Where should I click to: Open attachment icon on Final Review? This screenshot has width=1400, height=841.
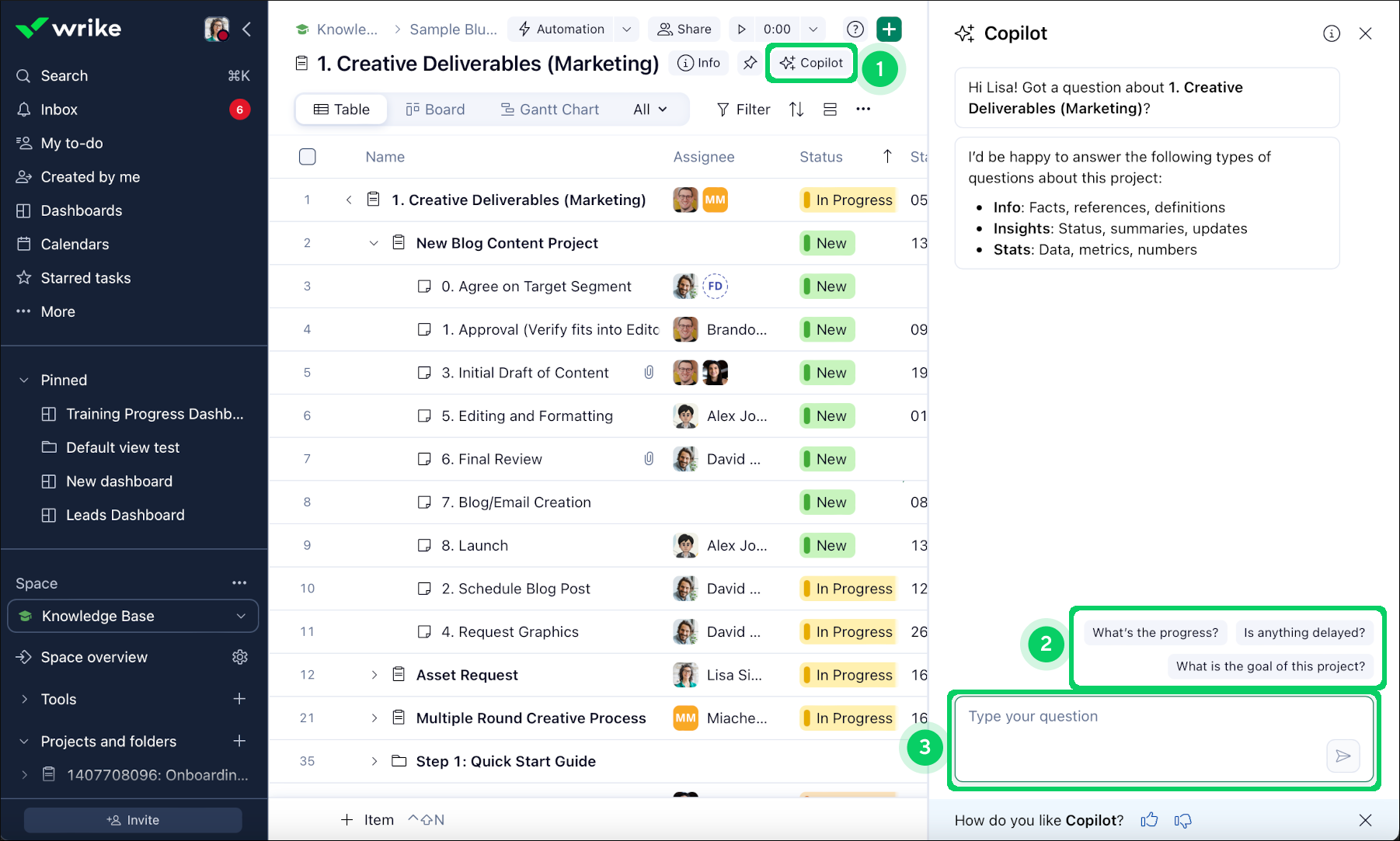tap(649, 459)
